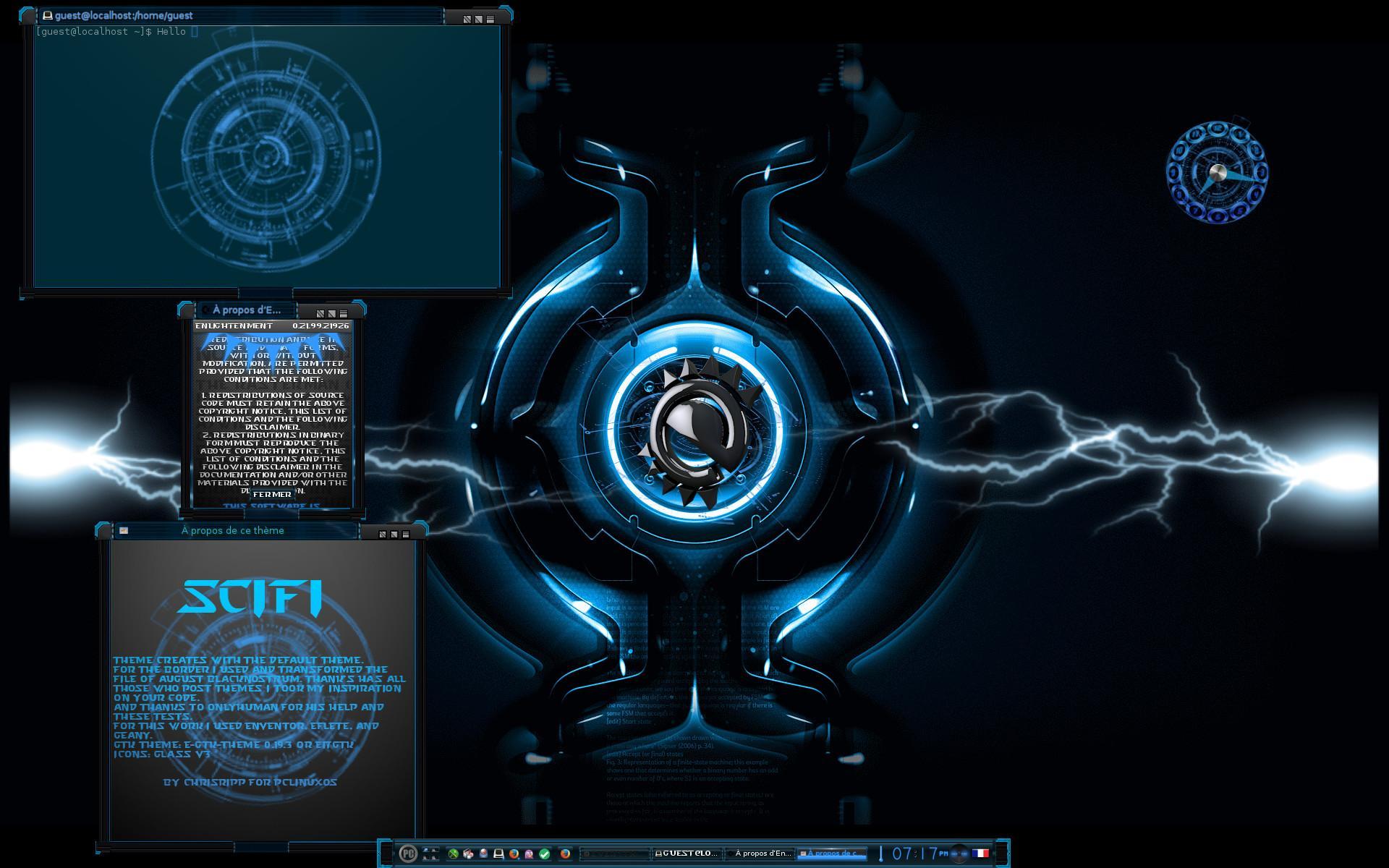Image resolution: width=1389 pixels, height=868 pixels.
Task: Open the package boxes launcher icon
Action: coord(468,854)
